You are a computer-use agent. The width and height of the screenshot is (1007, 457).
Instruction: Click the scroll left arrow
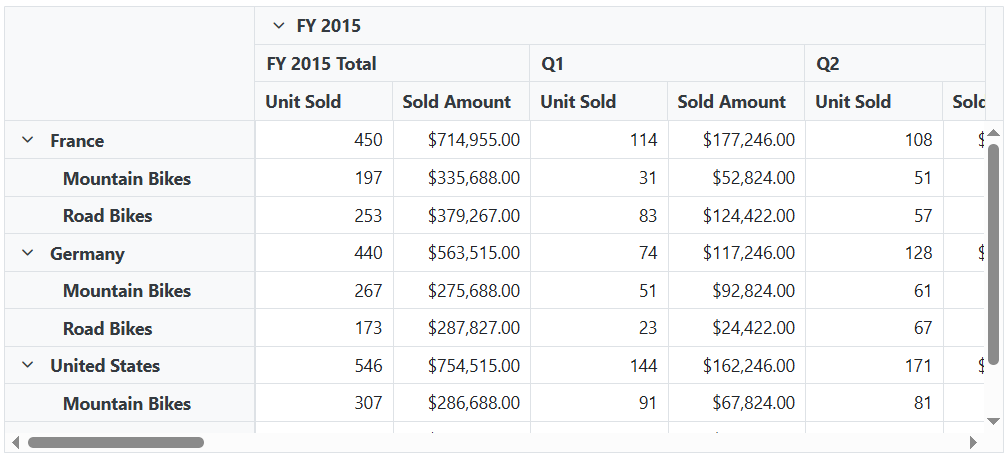(x=14, y=442)
